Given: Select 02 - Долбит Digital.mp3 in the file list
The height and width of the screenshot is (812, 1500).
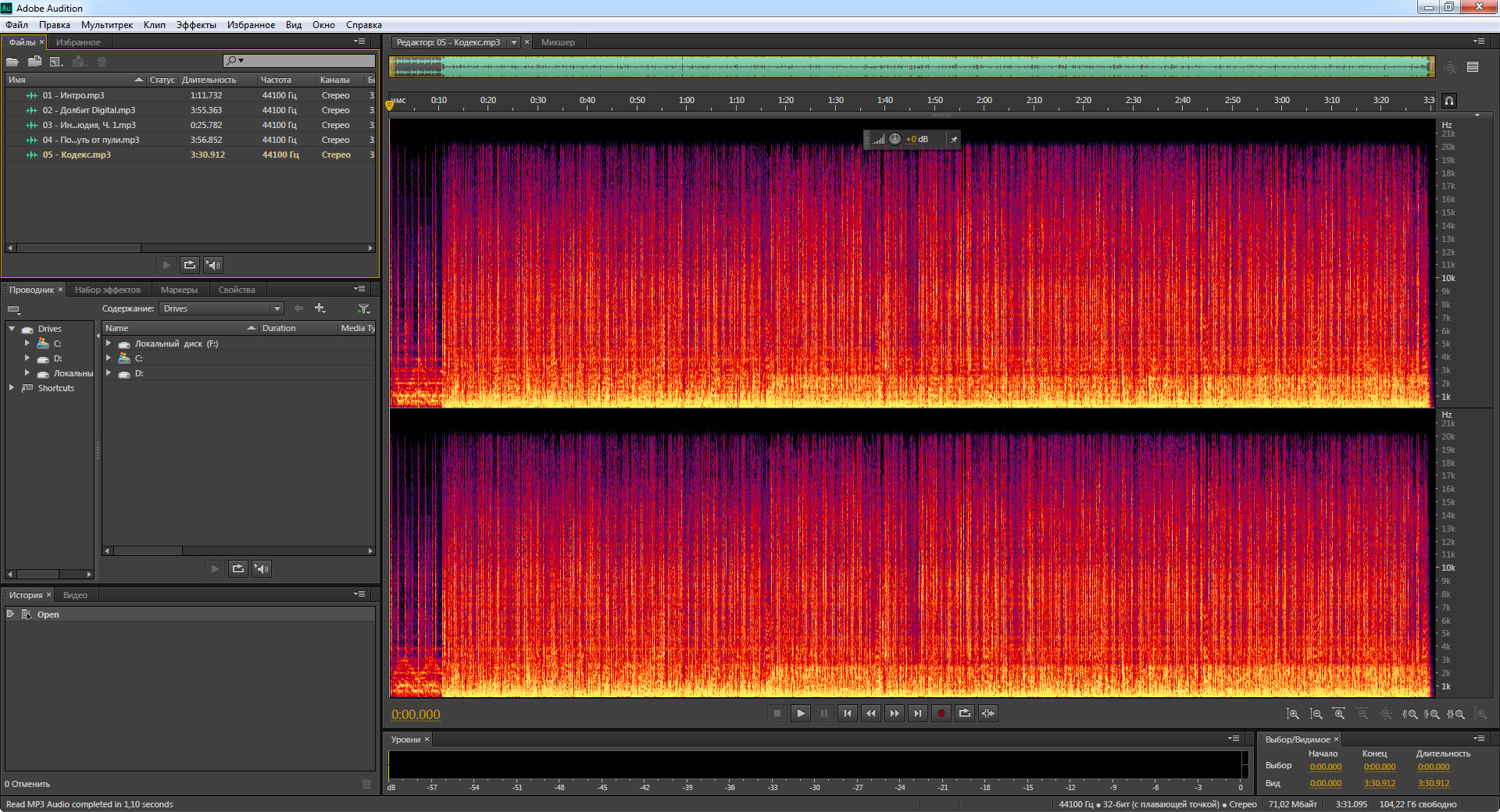Looking at the screenshot, I should (x=88, y=110).
